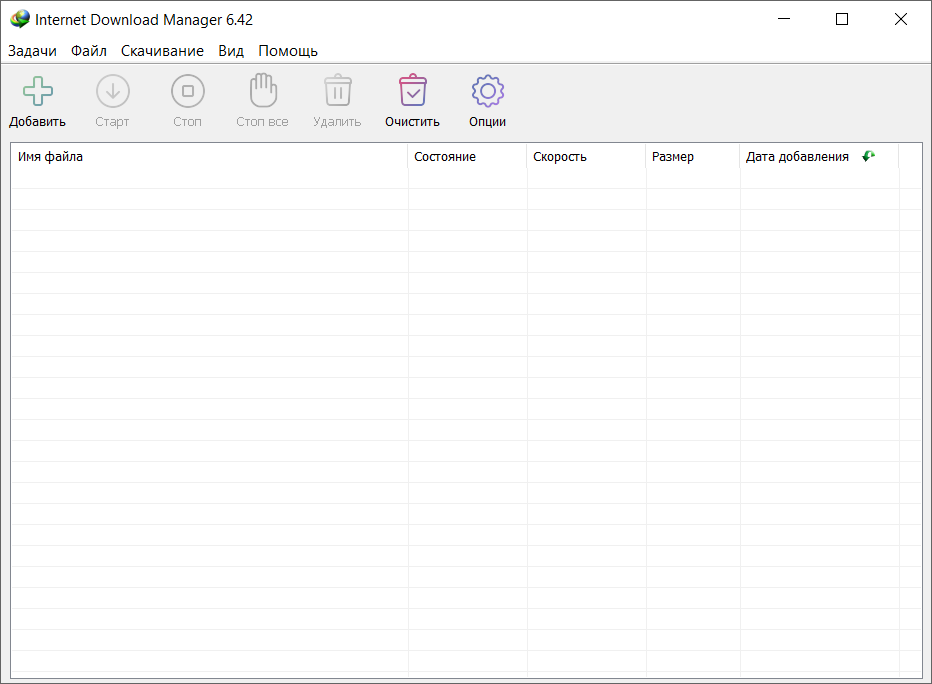Open the Файл menu

click(89, 51)
